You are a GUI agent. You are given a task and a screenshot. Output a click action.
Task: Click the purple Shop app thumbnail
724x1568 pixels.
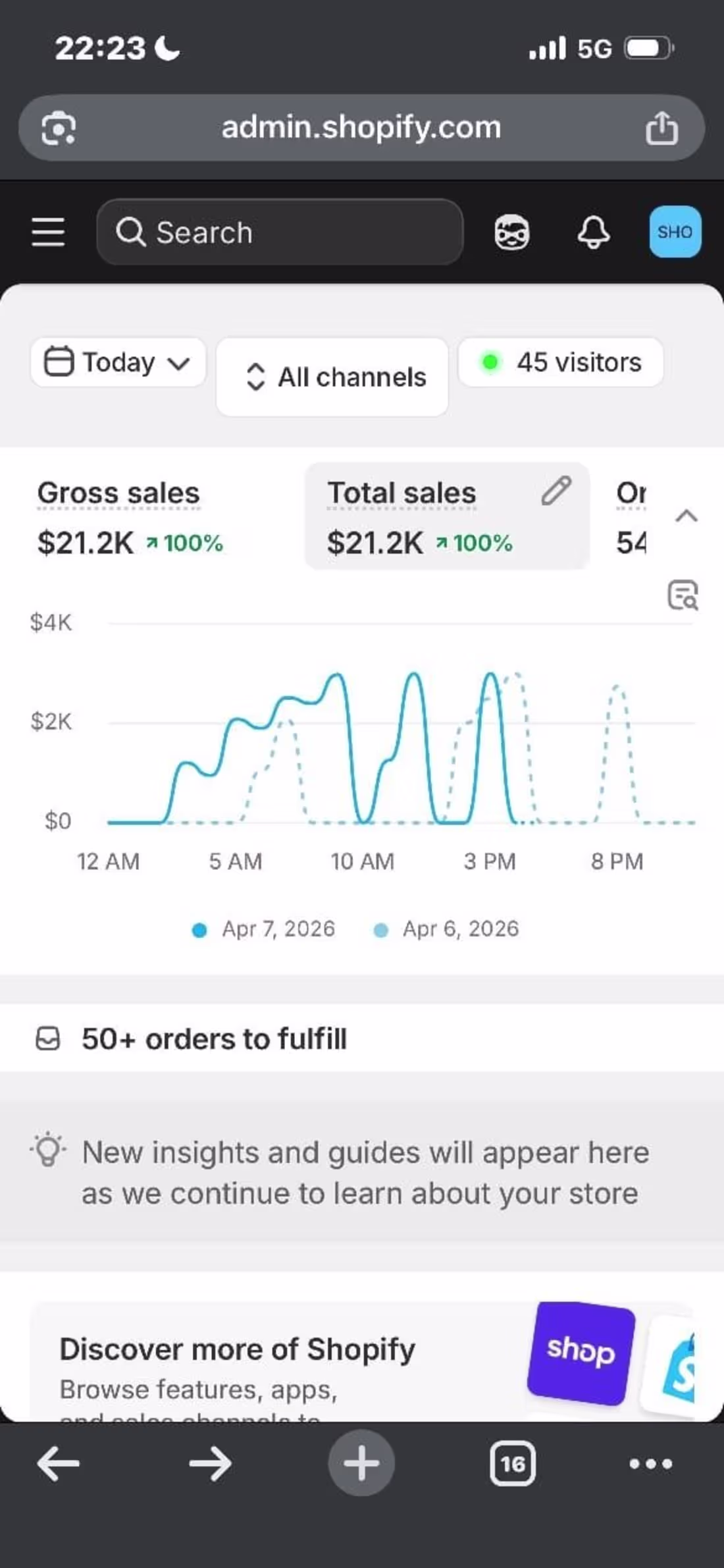pos(581,1353)
